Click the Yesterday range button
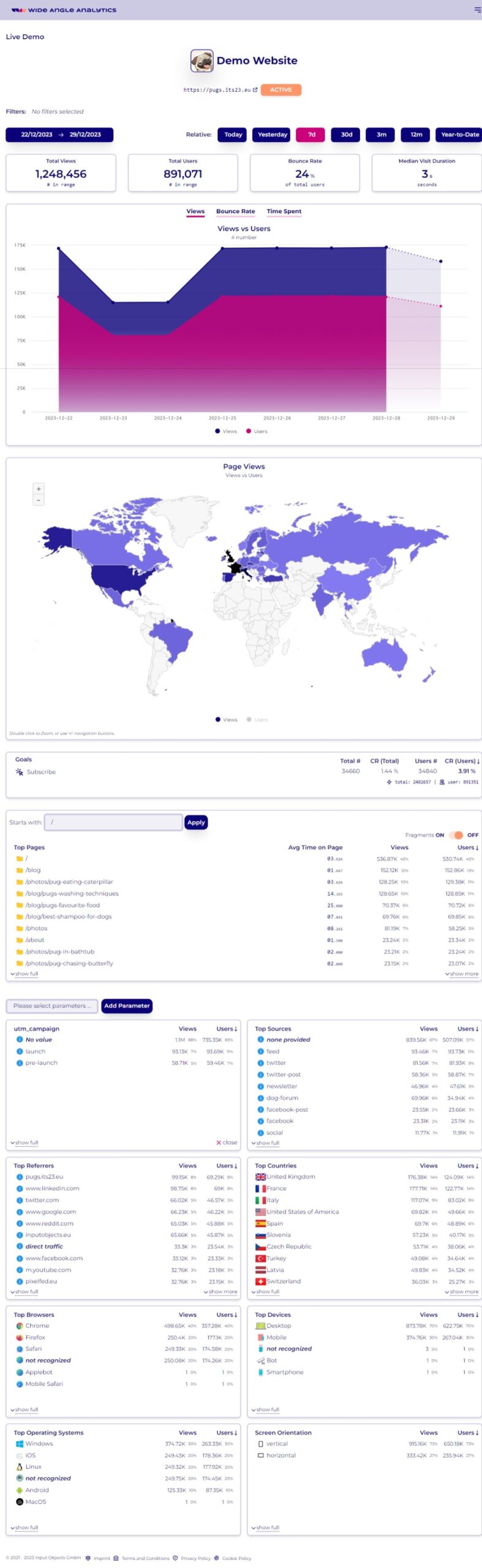 click(273, 135)
